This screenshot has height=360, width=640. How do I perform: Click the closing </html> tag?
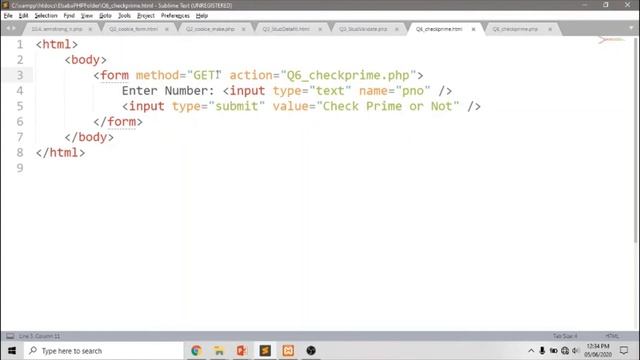tap(60, 153)
